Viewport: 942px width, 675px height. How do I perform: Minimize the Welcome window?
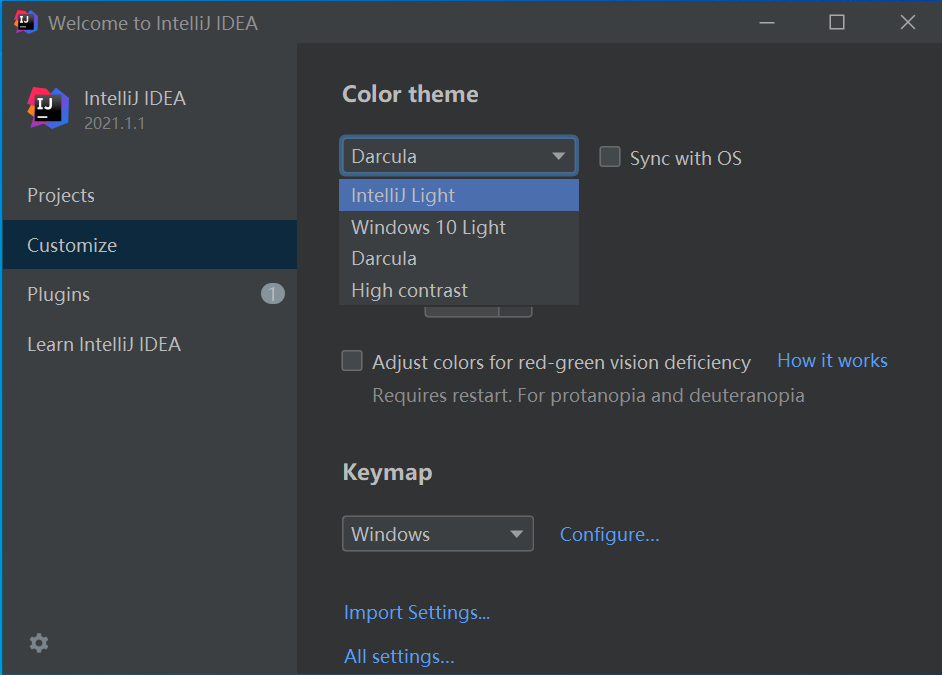[767, 23]
